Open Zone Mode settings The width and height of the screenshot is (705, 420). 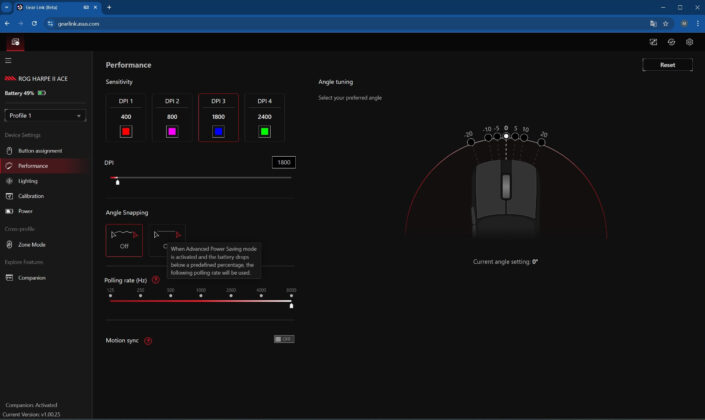(31, 245)
